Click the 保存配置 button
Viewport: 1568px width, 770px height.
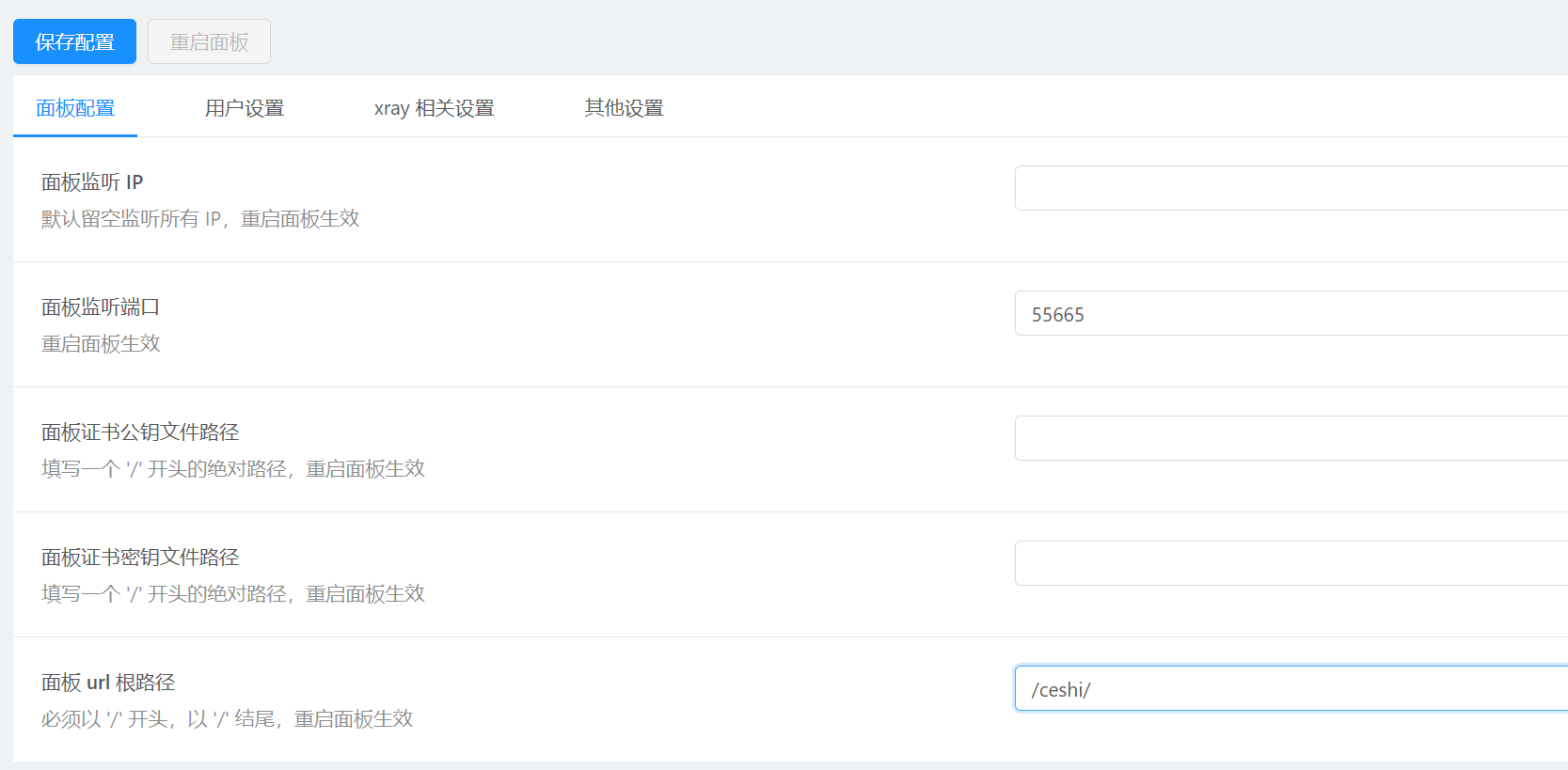74,42
